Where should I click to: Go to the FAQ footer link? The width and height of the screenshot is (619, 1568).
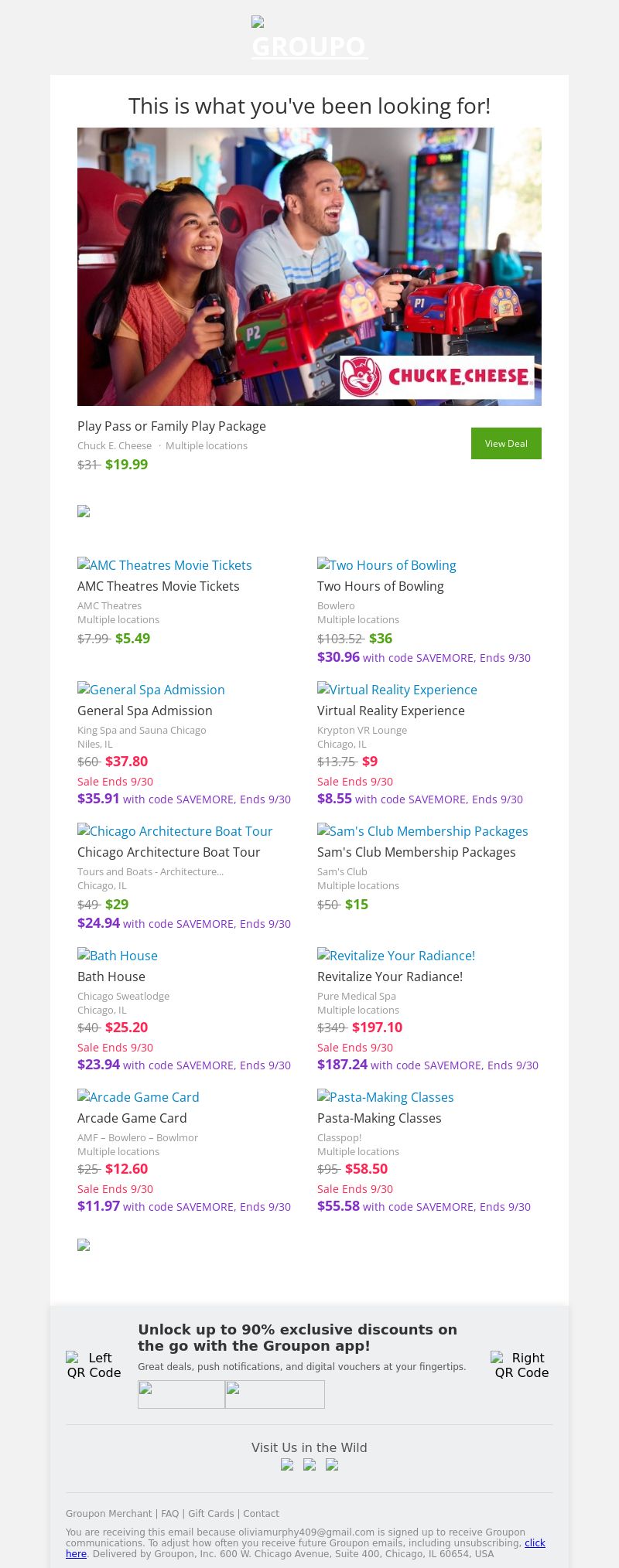[x=170, y=1513]
